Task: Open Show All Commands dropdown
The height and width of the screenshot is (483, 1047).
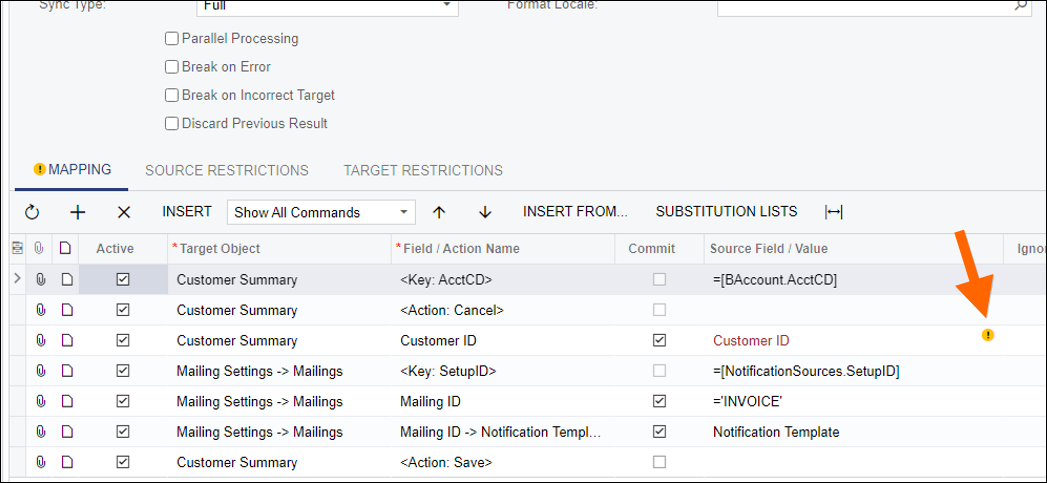Action: (x=321, y=212)
